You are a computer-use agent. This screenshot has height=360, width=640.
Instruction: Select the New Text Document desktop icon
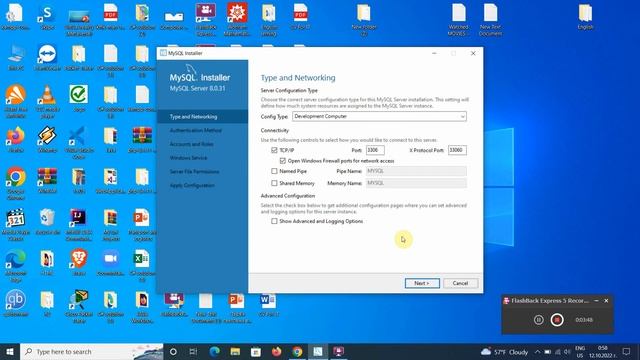(490, 20)
